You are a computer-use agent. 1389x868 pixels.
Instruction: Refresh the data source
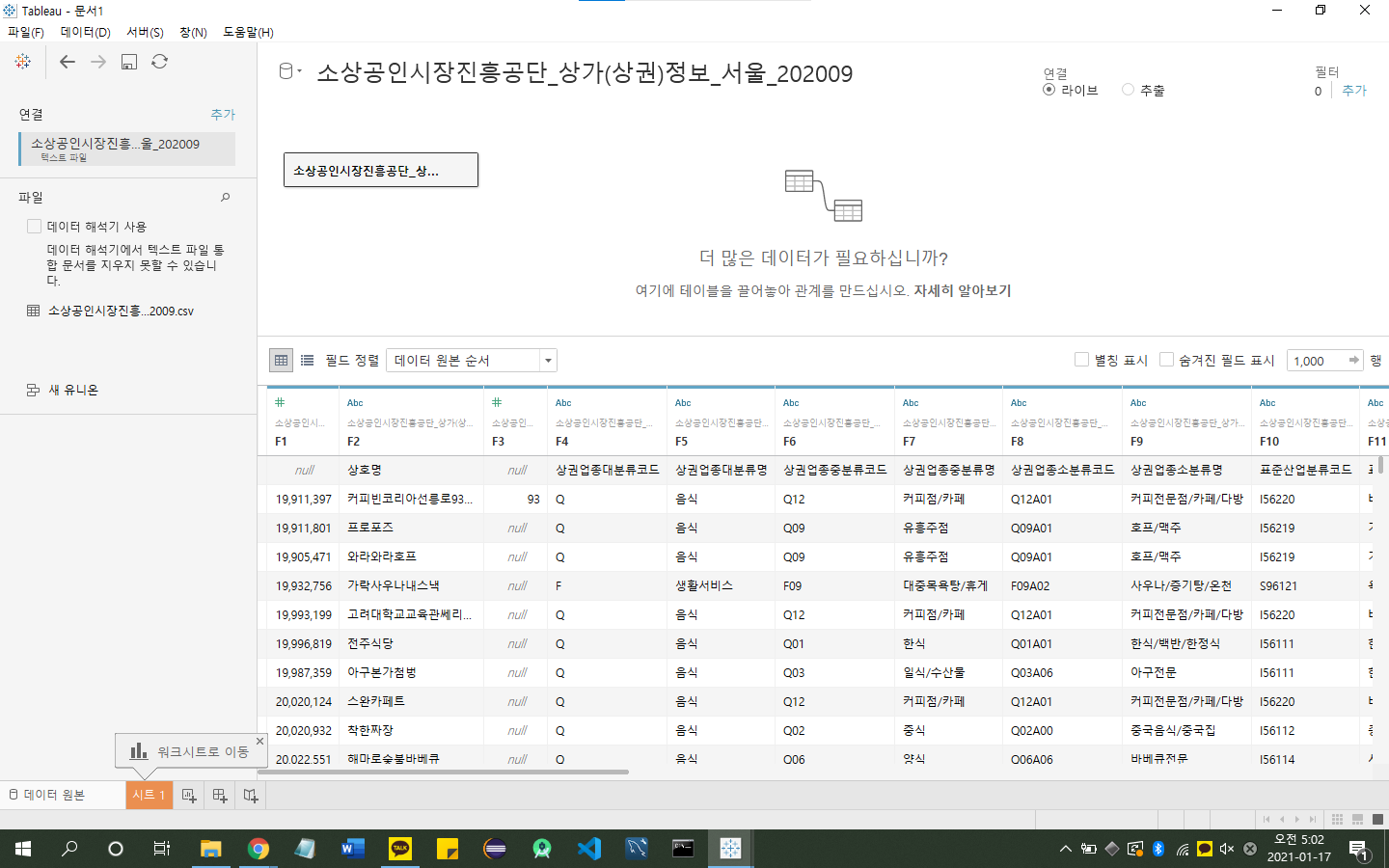(x=160, y=62)
